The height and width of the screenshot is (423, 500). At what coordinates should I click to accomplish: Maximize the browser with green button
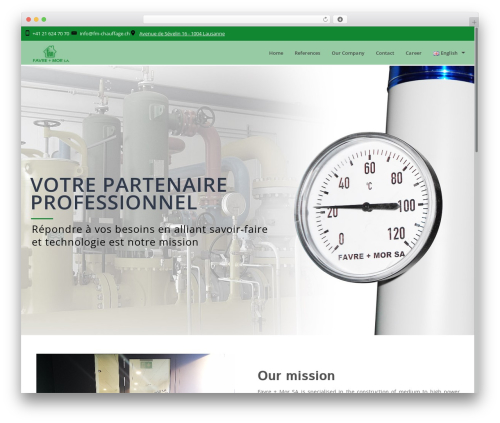coord(44,20)
